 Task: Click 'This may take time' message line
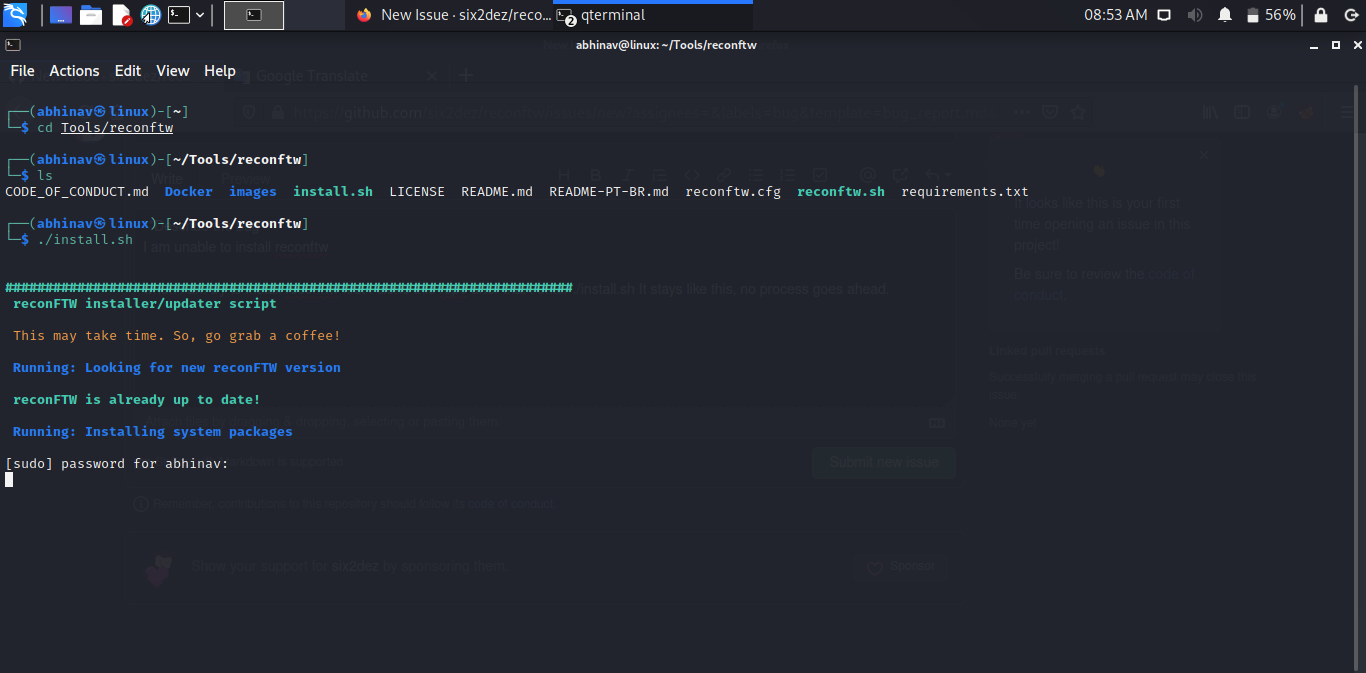click(x=177, y=336)
